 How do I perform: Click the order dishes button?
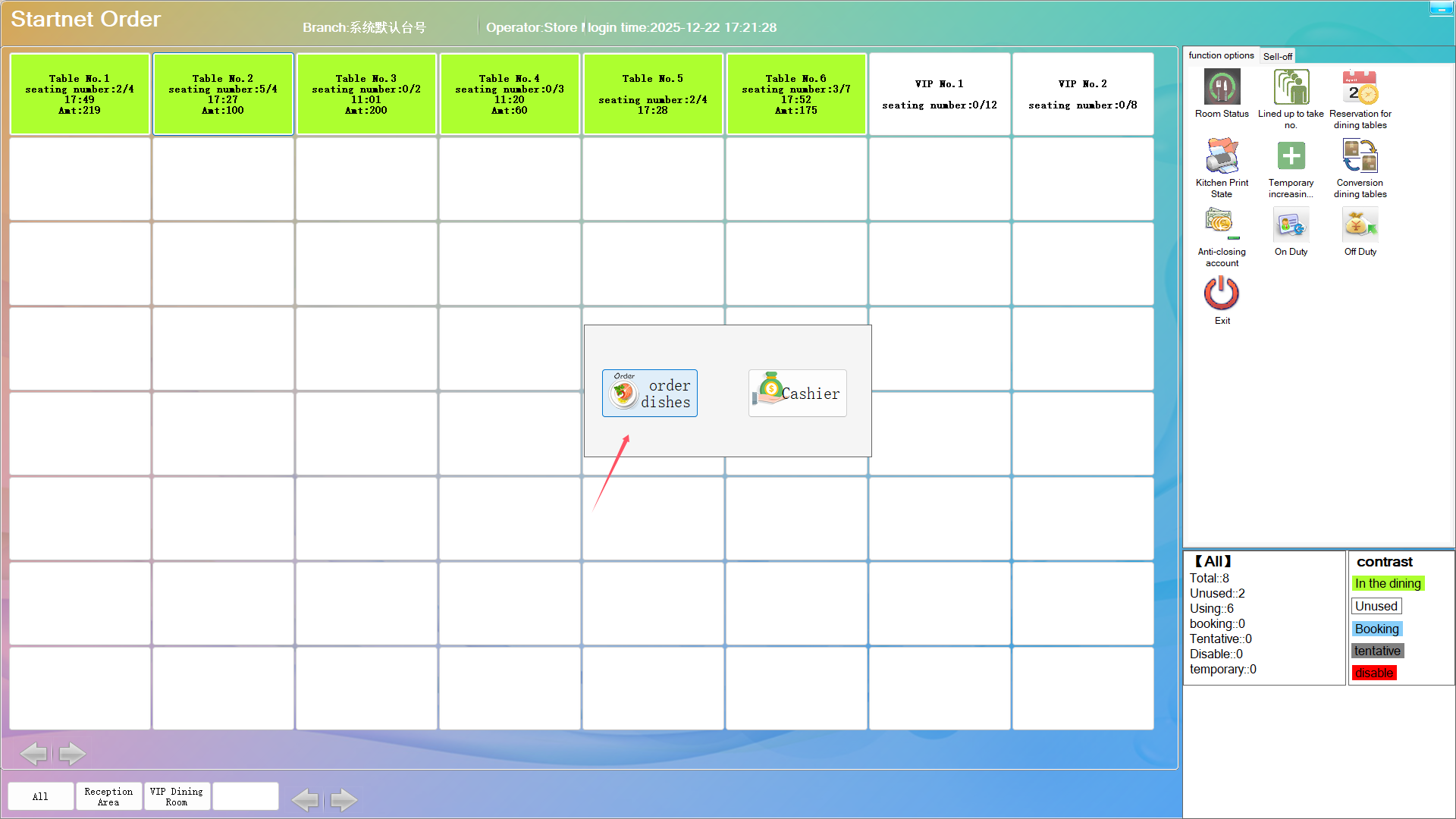tap(650, 393)
